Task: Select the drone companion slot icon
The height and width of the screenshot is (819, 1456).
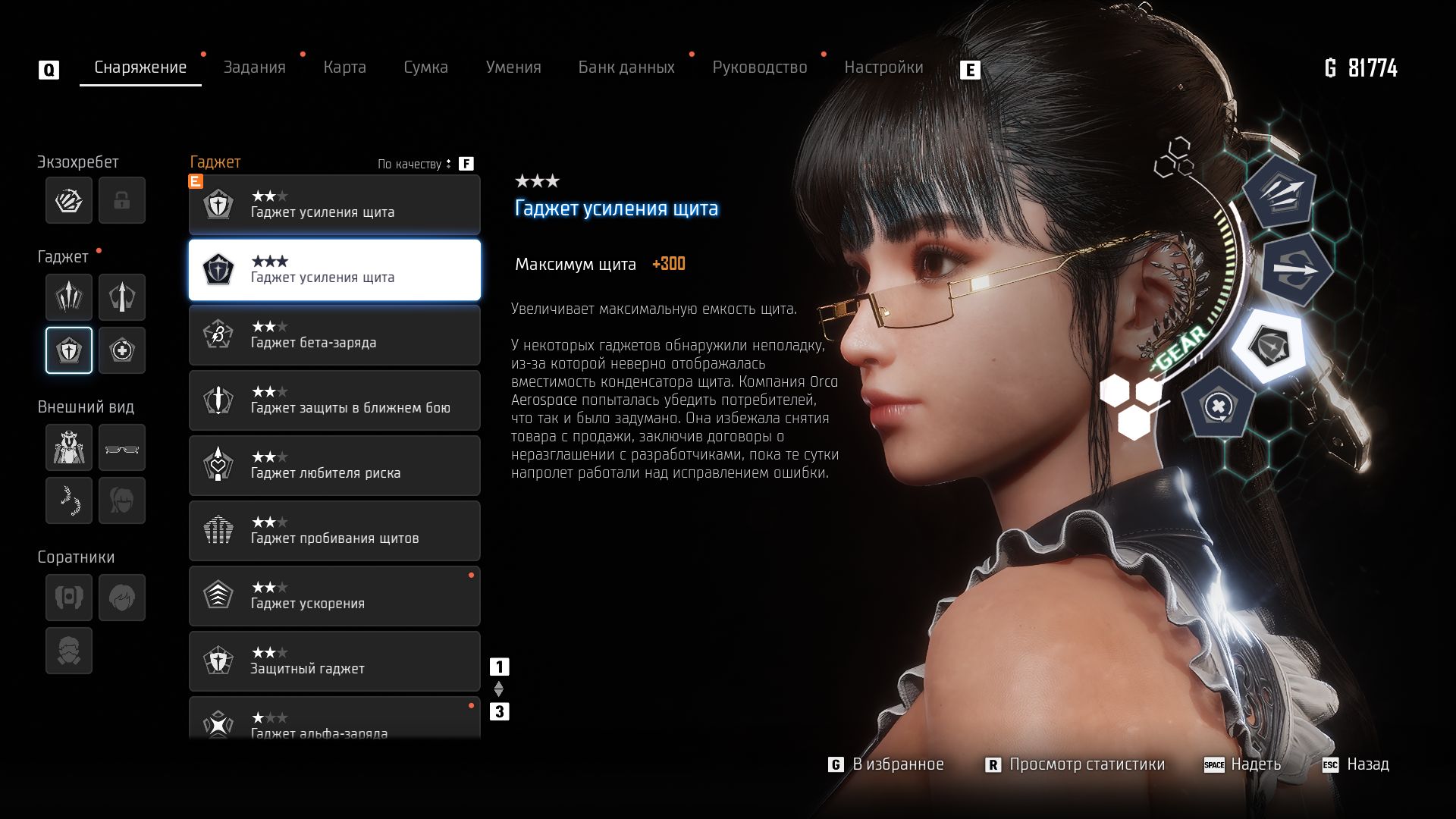Action: [x=69, y=598]
